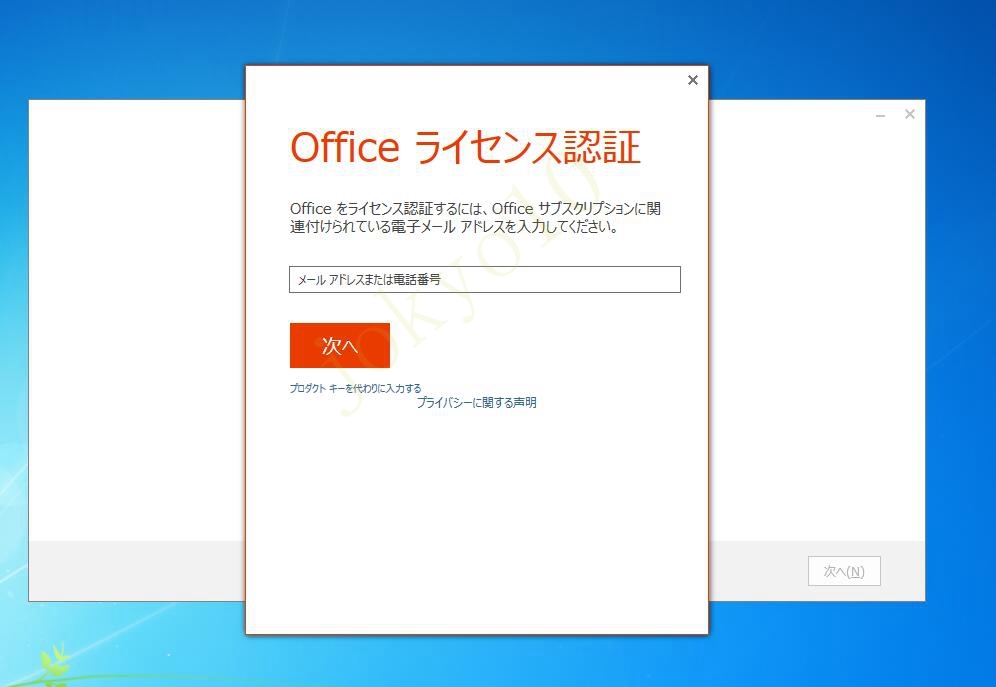Viewport: 996px width, 687px height.
Task: Click the orange 次へ button
Action: (340, 345)
